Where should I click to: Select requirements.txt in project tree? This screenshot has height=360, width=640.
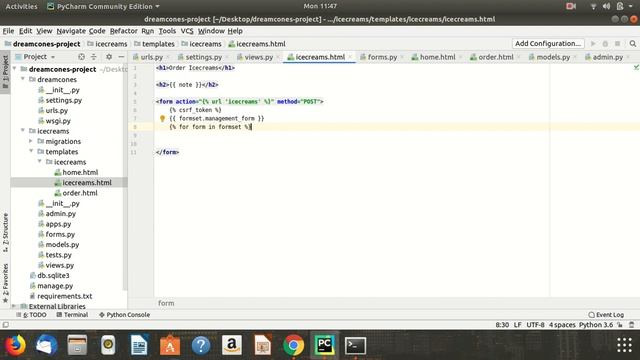64,296
